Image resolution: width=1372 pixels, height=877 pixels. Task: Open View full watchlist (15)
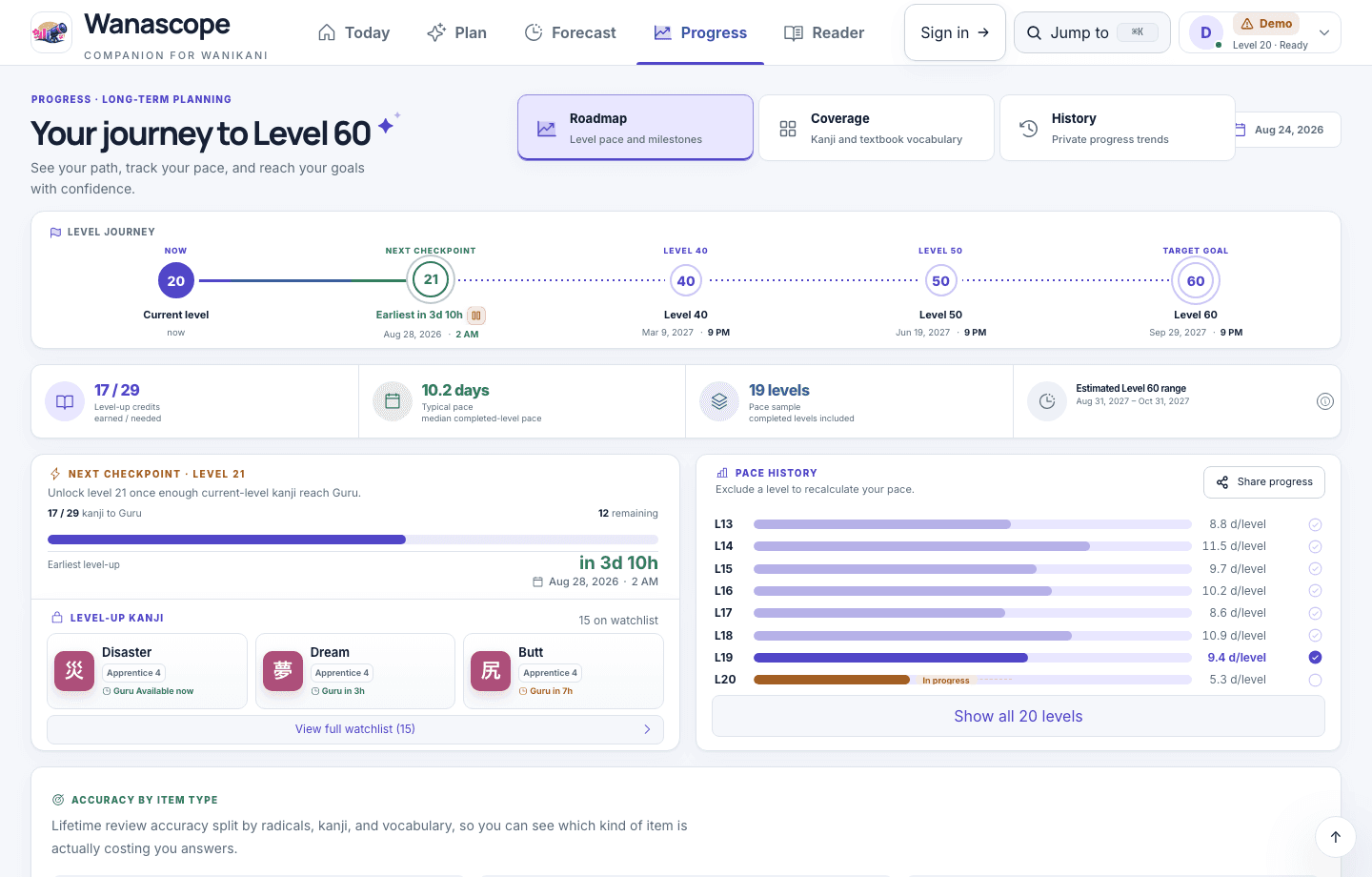point(355,729)
